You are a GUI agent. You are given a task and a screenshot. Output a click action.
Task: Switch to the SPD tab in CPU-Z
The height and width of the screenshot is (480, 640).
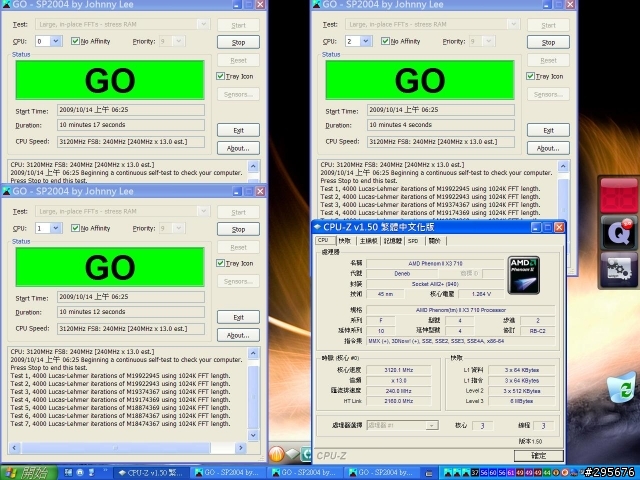click(413, 241)
